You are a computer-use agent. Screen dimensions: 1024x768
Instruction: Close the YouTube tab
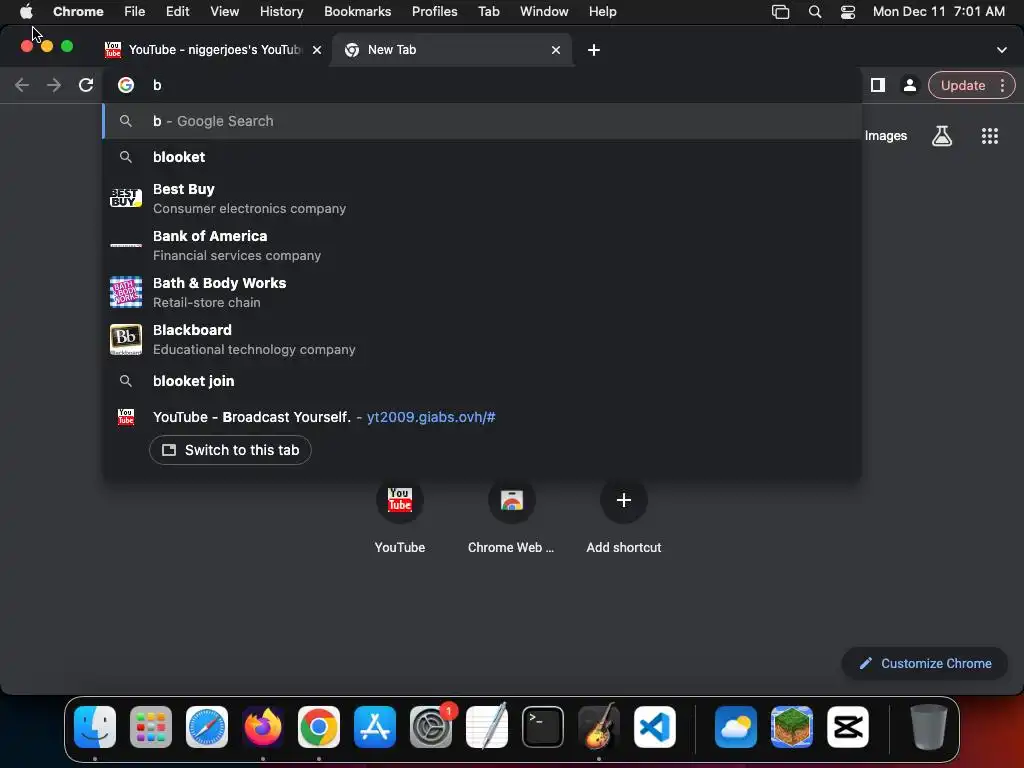[x=317, y=50]
